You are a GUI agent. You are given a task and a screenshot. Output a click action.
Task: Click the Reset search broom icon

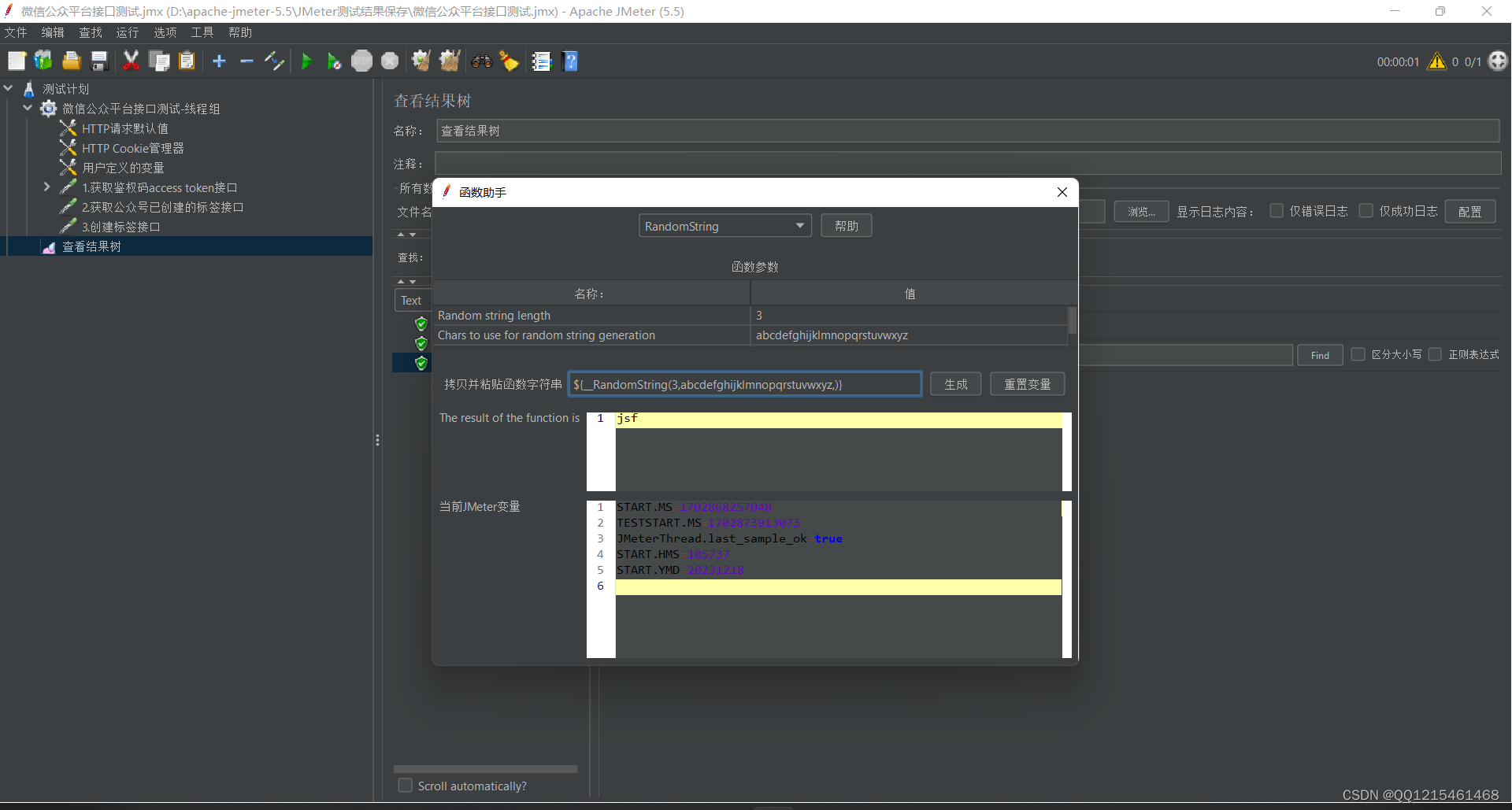pyautogui.click(x=510, y=61)
